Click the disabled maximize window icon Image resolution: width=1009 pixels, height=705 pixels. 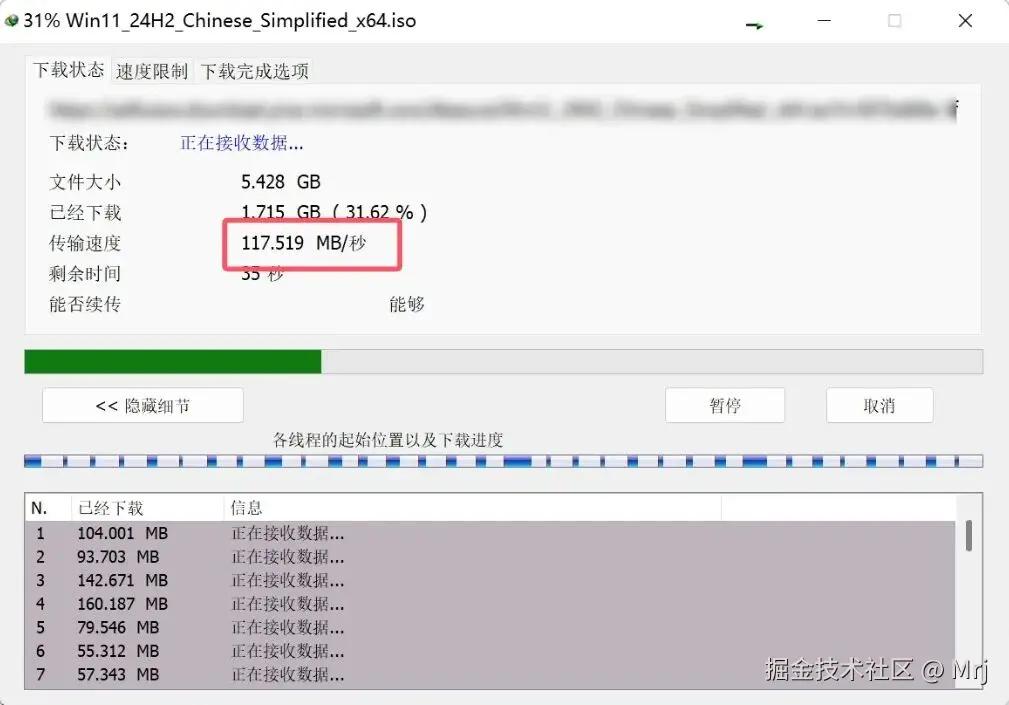pos(894,21)
